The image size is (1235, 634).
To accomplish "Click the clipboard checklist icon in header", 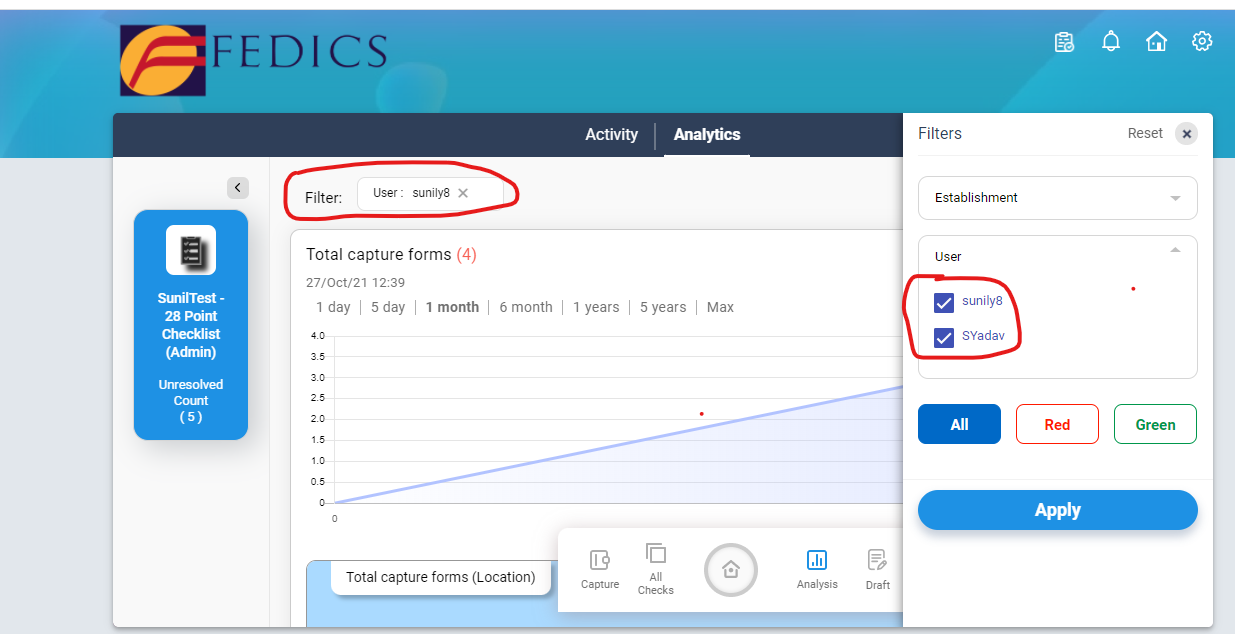I will (x=1064, y=42).
